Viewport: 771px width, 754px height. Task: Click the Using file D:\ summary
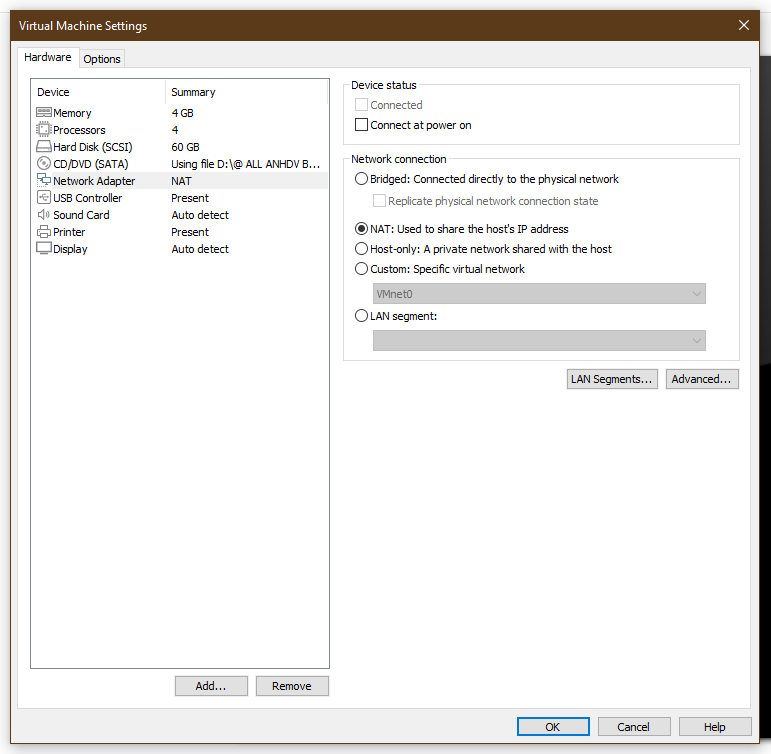coord(245,164)
